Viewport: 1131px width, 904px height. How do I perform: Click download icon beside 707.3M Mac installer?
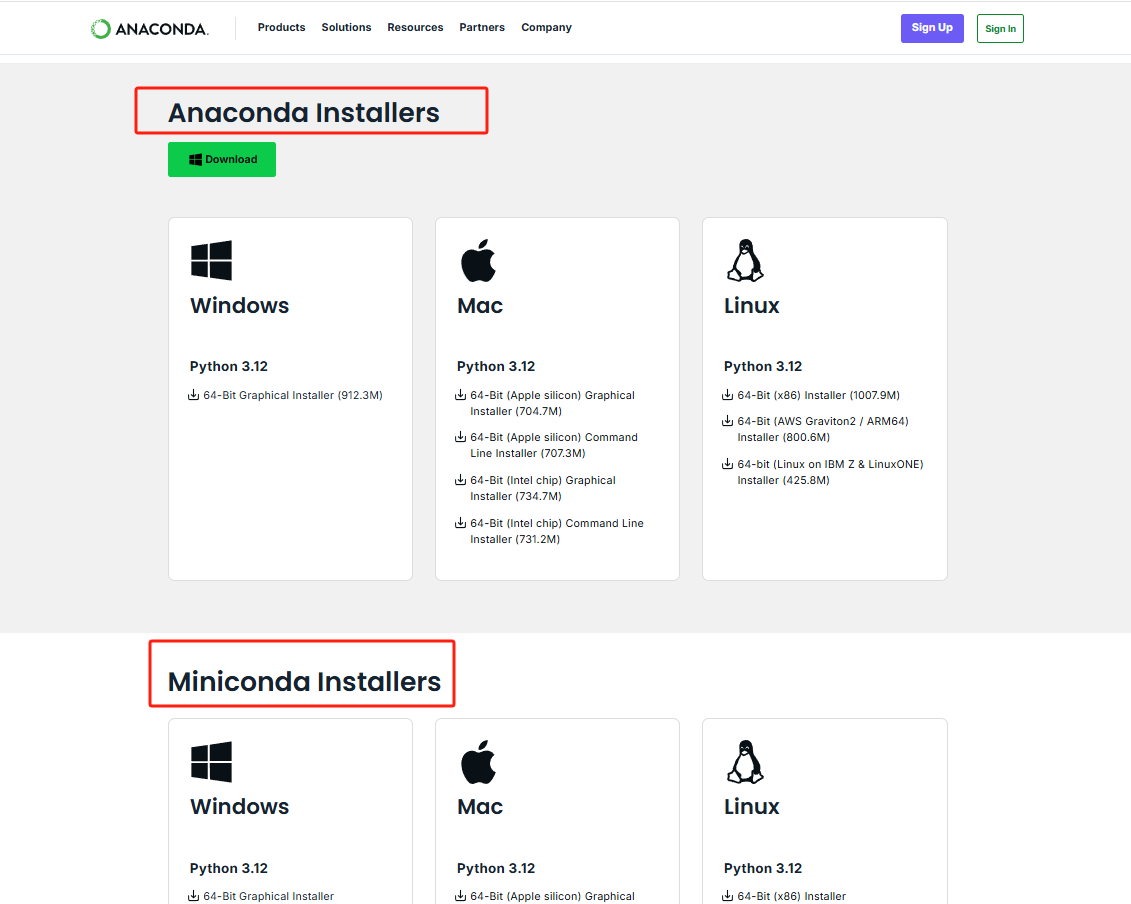[460, 436]
